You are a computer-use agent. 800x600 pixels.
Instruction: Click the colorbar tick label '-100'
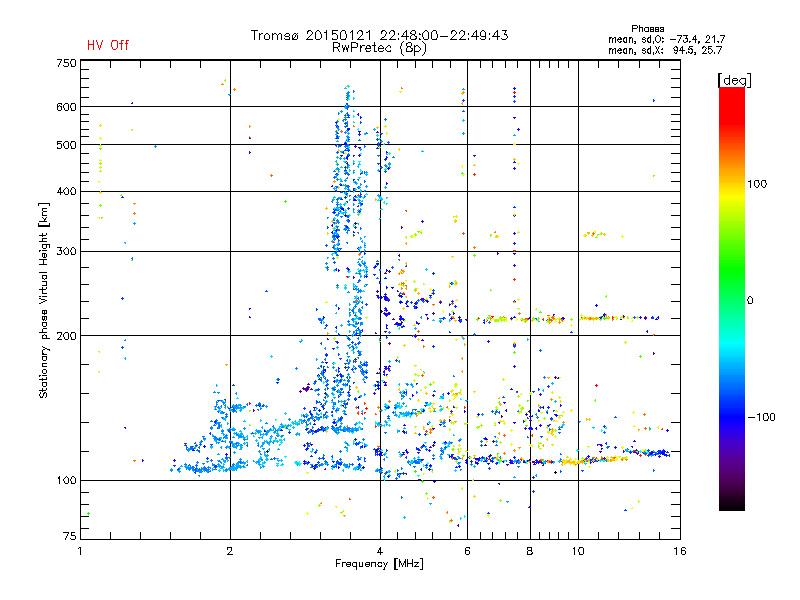[762, 417]
